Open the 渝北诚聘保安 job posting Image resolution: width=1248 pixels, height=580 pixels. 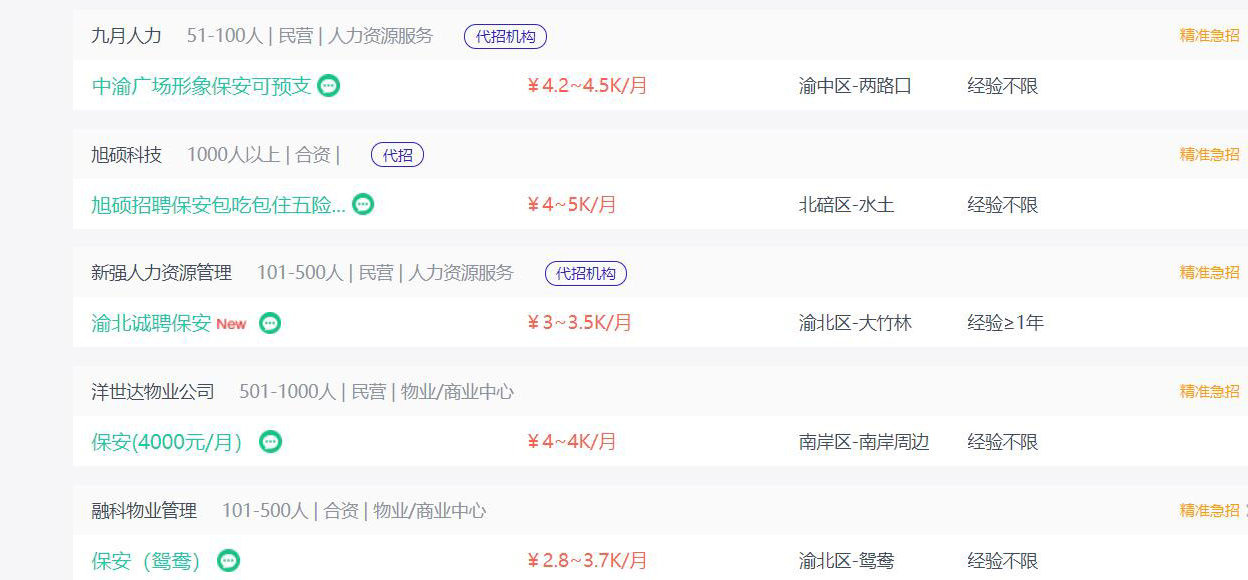[151, 323]
